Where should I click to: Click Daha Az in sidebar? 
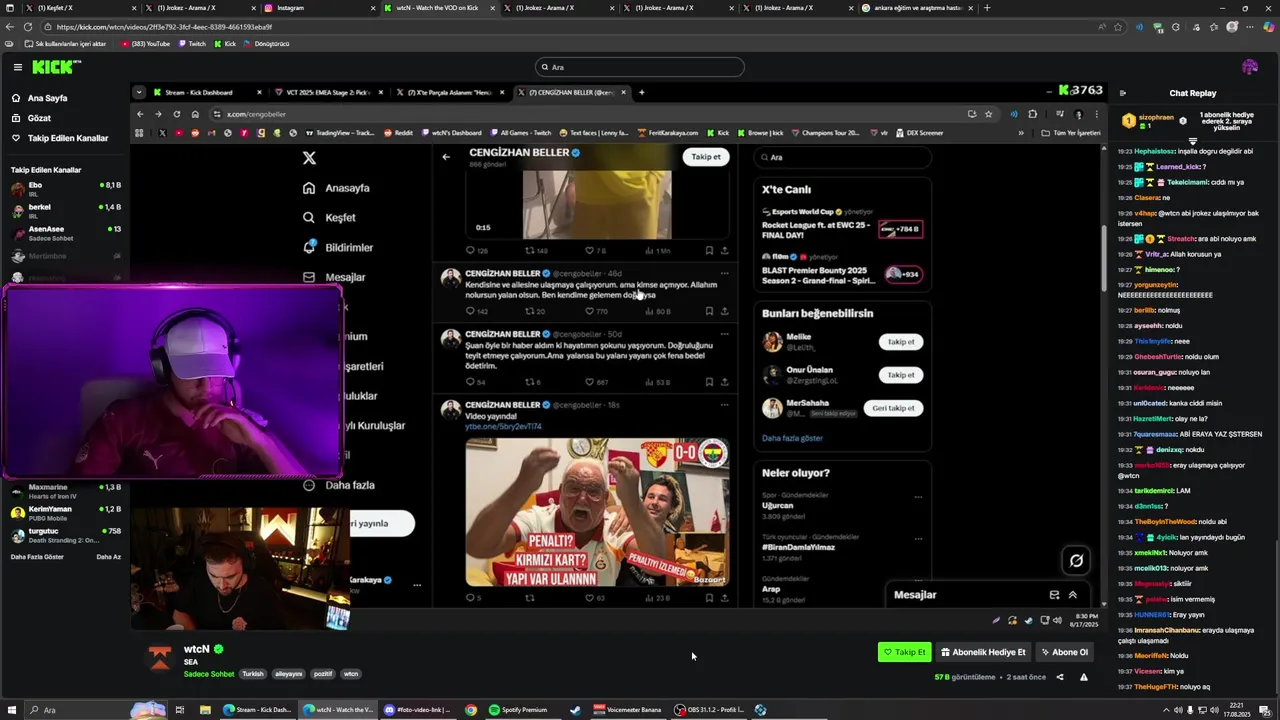pyautogui.click(x=108, y=557)
